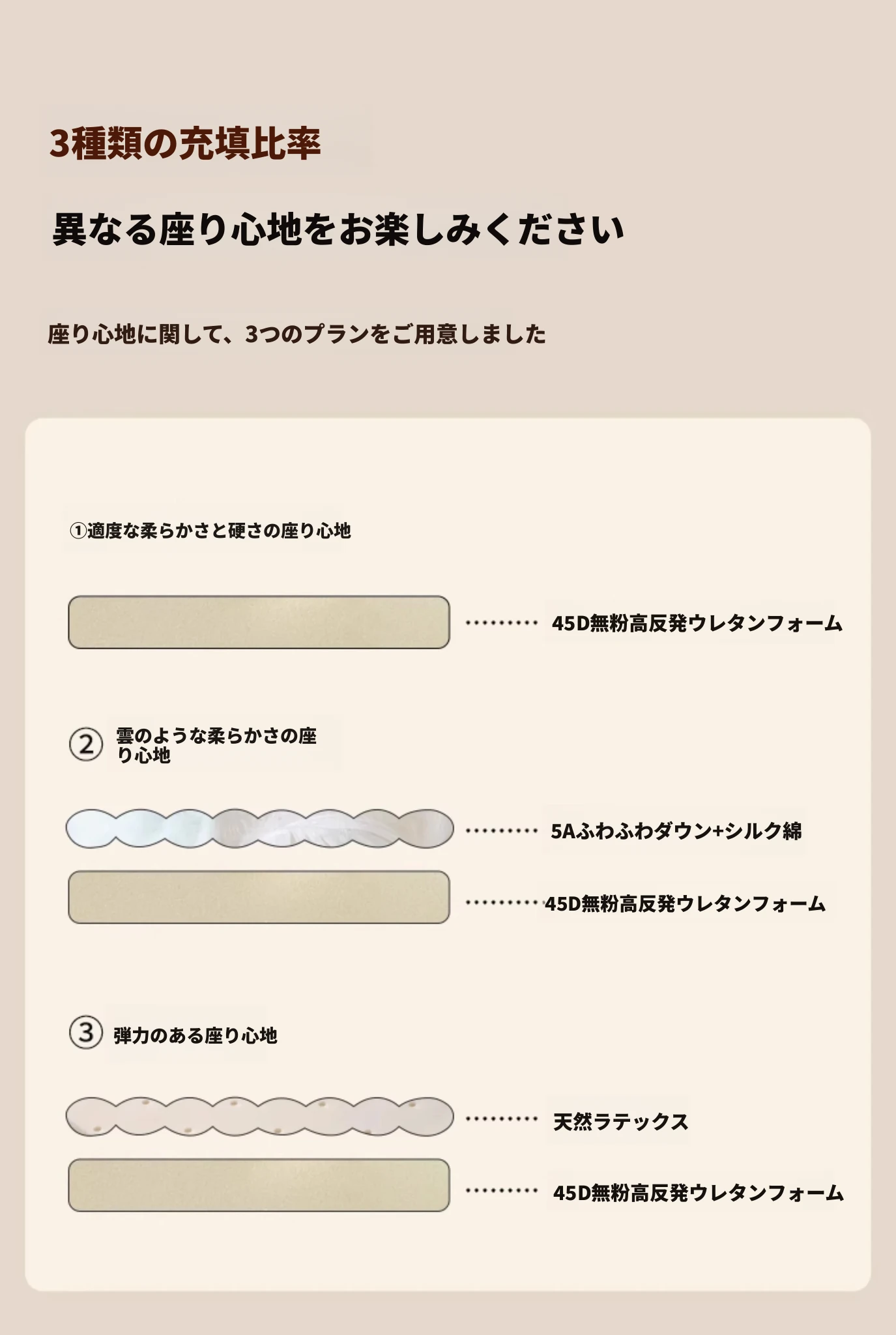Select the foam bar beneath the down layer
Image resolution: width=896 pixels, height=1335 pixels.
pos(259,897)
